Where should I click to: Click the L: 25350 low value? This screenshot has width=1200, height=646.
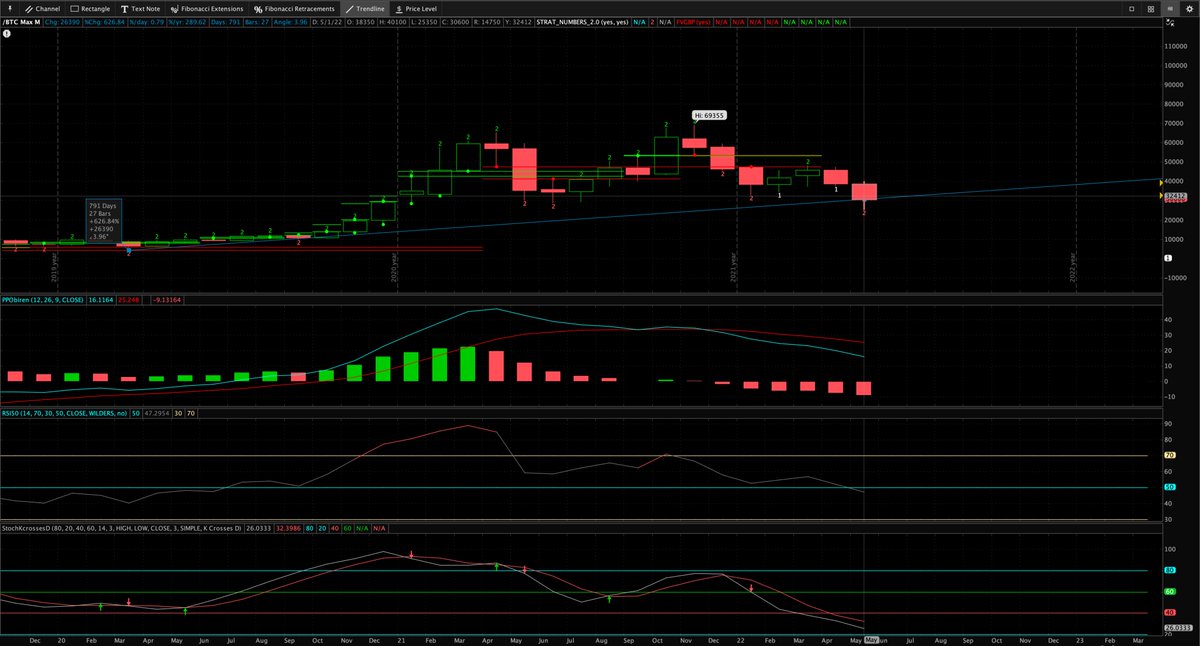(x=425, y=21)
